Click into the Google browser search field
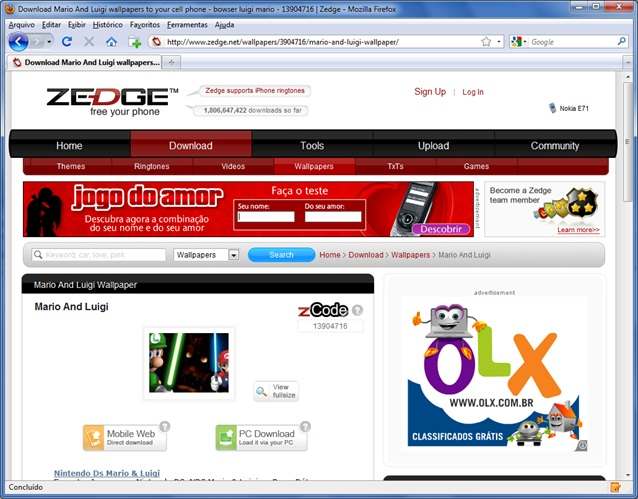The width and height of the screenshot is (638, 499). 572,42
